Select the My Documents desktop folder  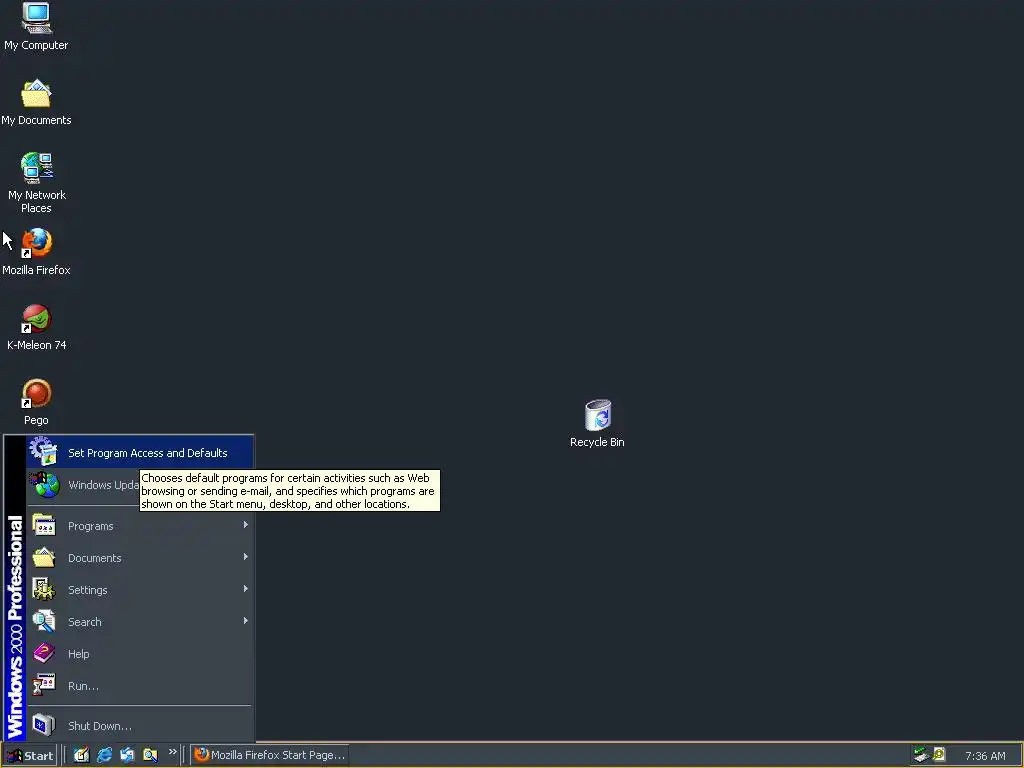pyautogui.click(x=36, y=102)
